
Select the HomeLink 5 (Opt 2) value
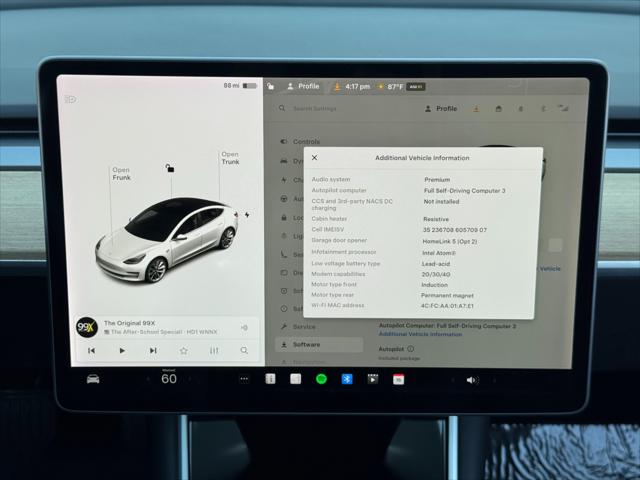[x=450, y=241]
